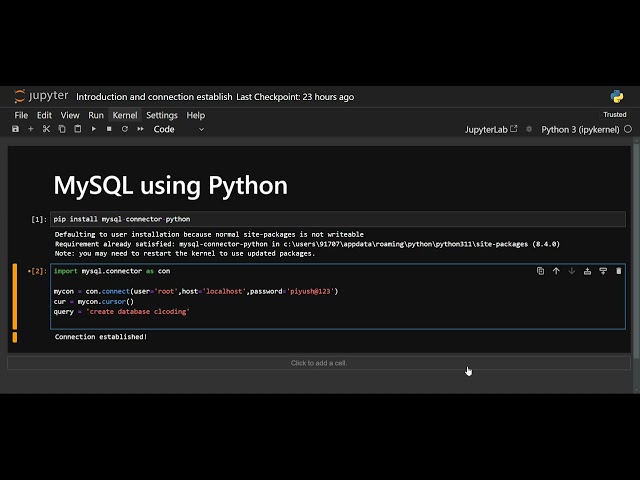This screenshot has height=480, width=640.
Task: Click the 'cur = mycon.cursor()' line
Action: coord(93,302)
